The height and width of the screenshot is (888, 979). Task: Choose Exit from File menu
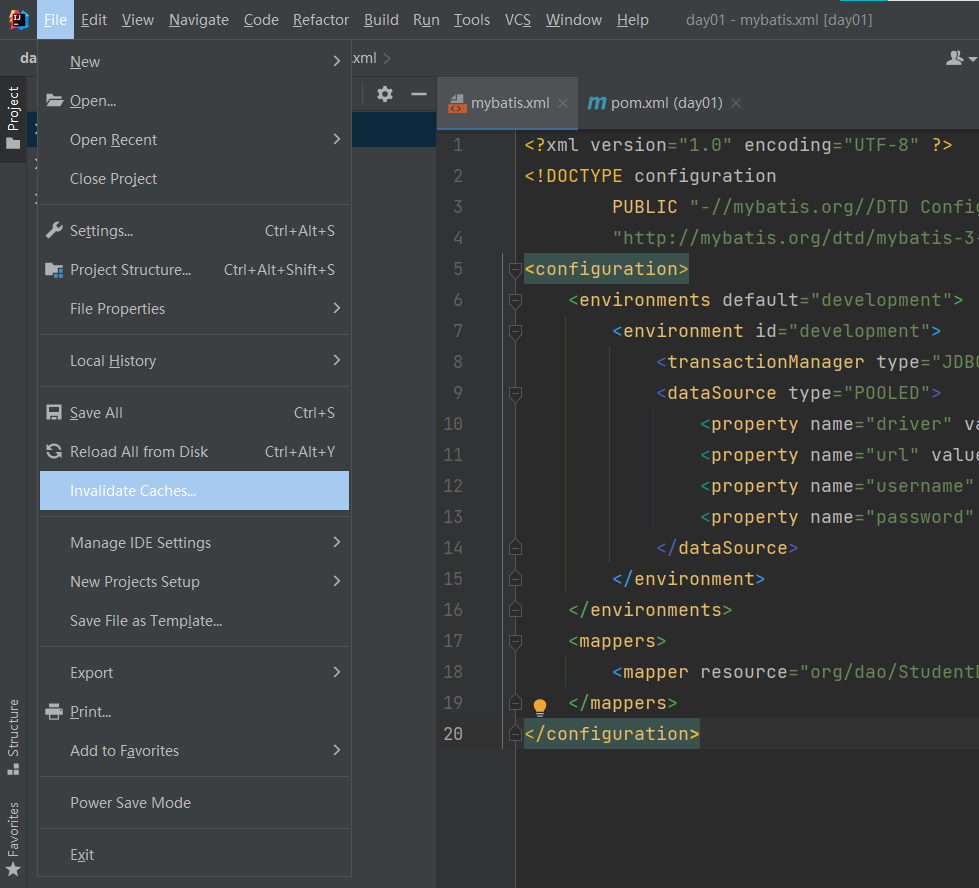click(194, 854)
